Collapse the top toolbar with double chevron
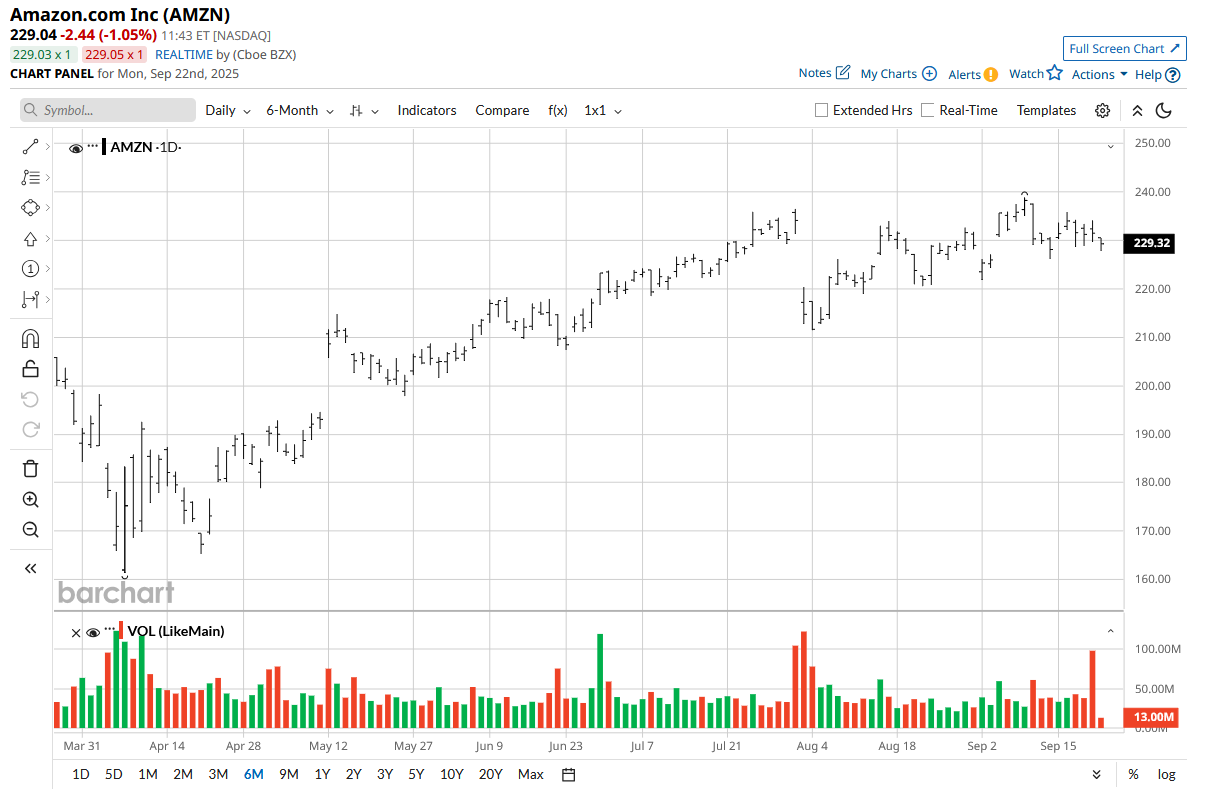This screenshot has width=1218, height=805. (x=1137, y=111)
